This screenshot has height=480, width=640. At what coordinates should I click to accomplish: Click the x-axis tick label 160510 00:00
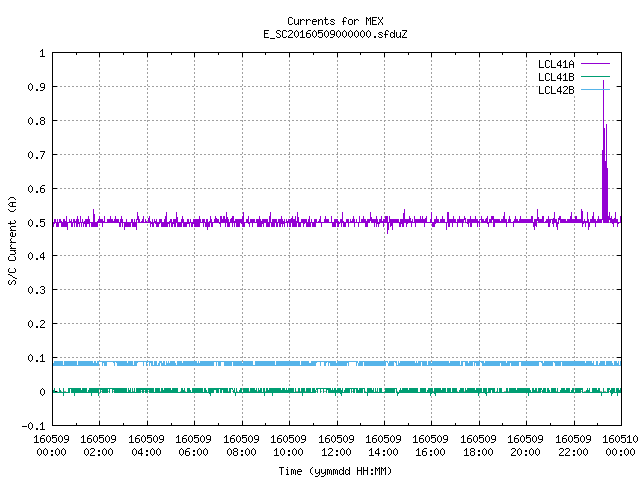pyautogui.click(x=620, y=445)
